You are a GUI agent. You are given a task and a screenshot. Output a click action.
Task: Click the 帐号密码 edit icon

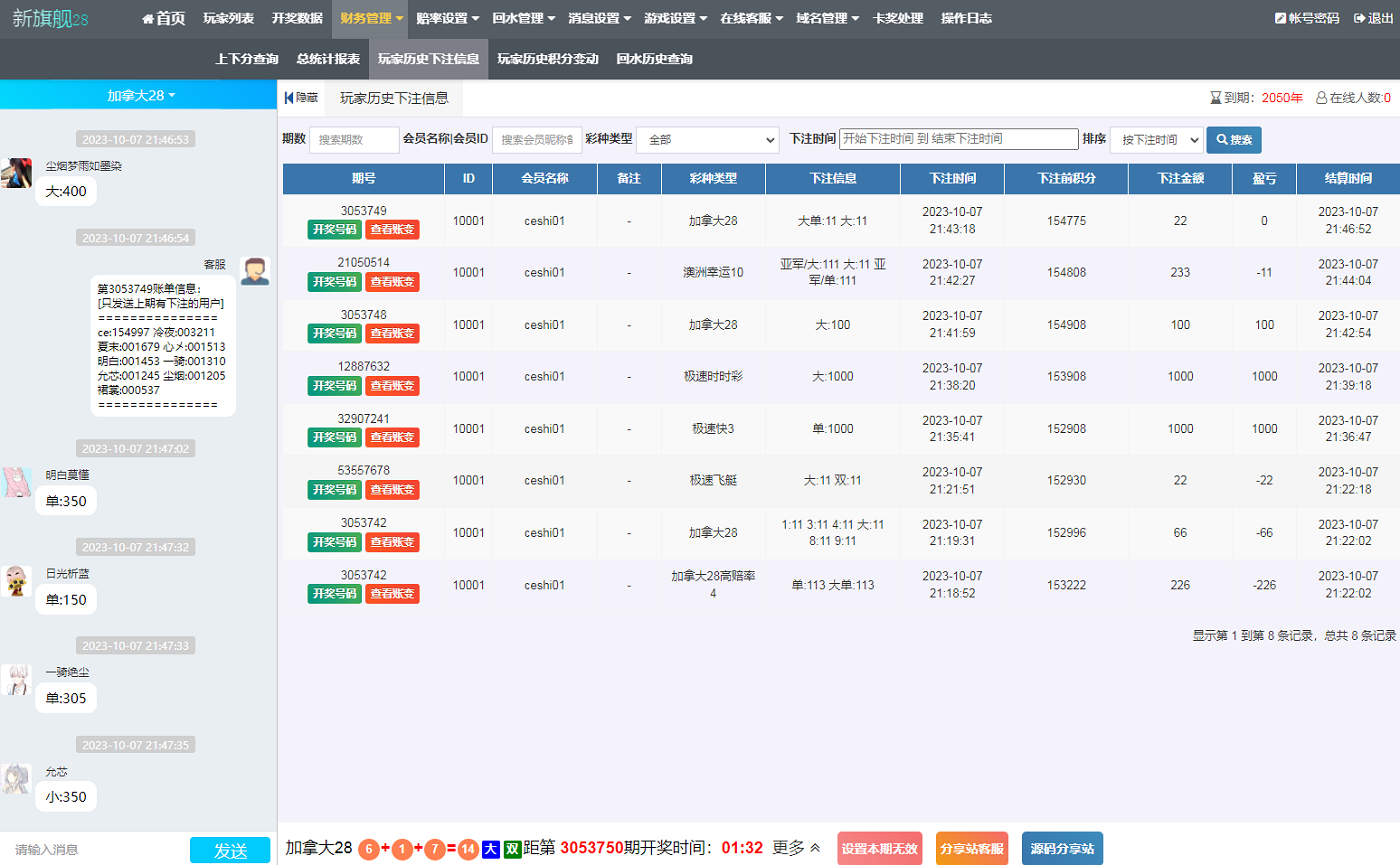[x=1281, y=19]
